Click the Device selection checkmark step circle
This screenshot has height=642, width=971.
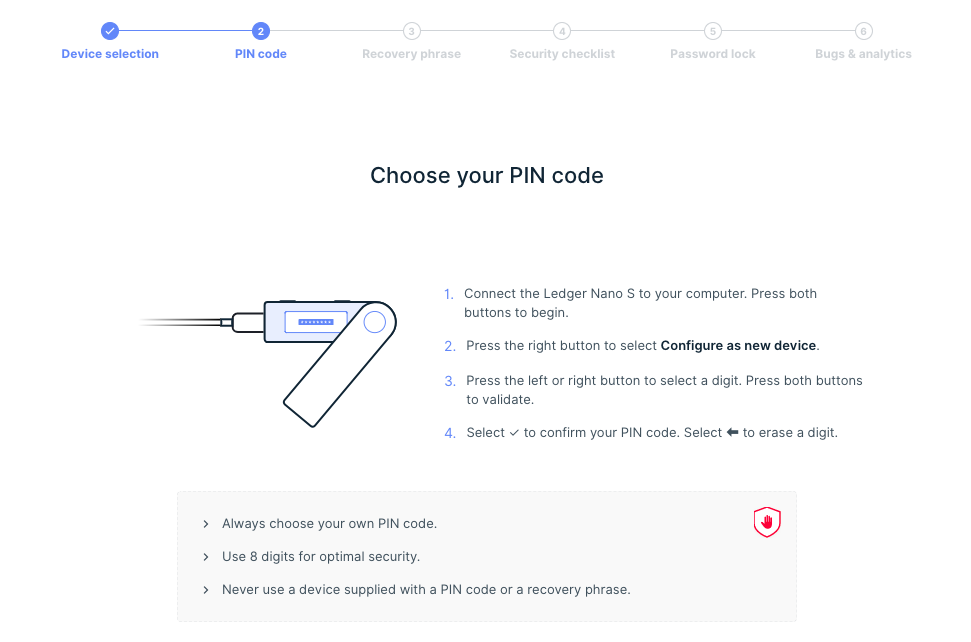[x=110, y=31]
